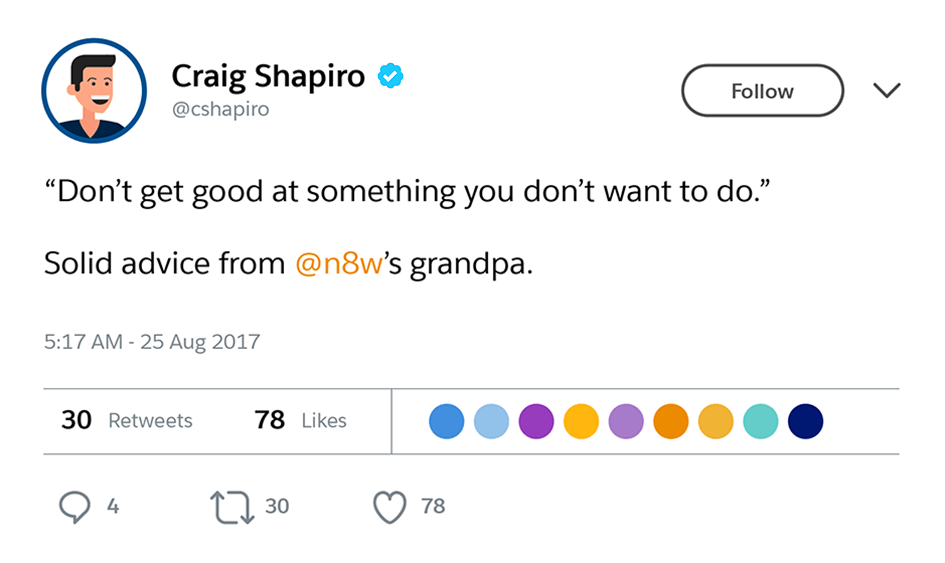The height and width of the screenshot is (563, 945).
Task: Open Craig Shapiro's profile avatar
Action: (94, 91)
